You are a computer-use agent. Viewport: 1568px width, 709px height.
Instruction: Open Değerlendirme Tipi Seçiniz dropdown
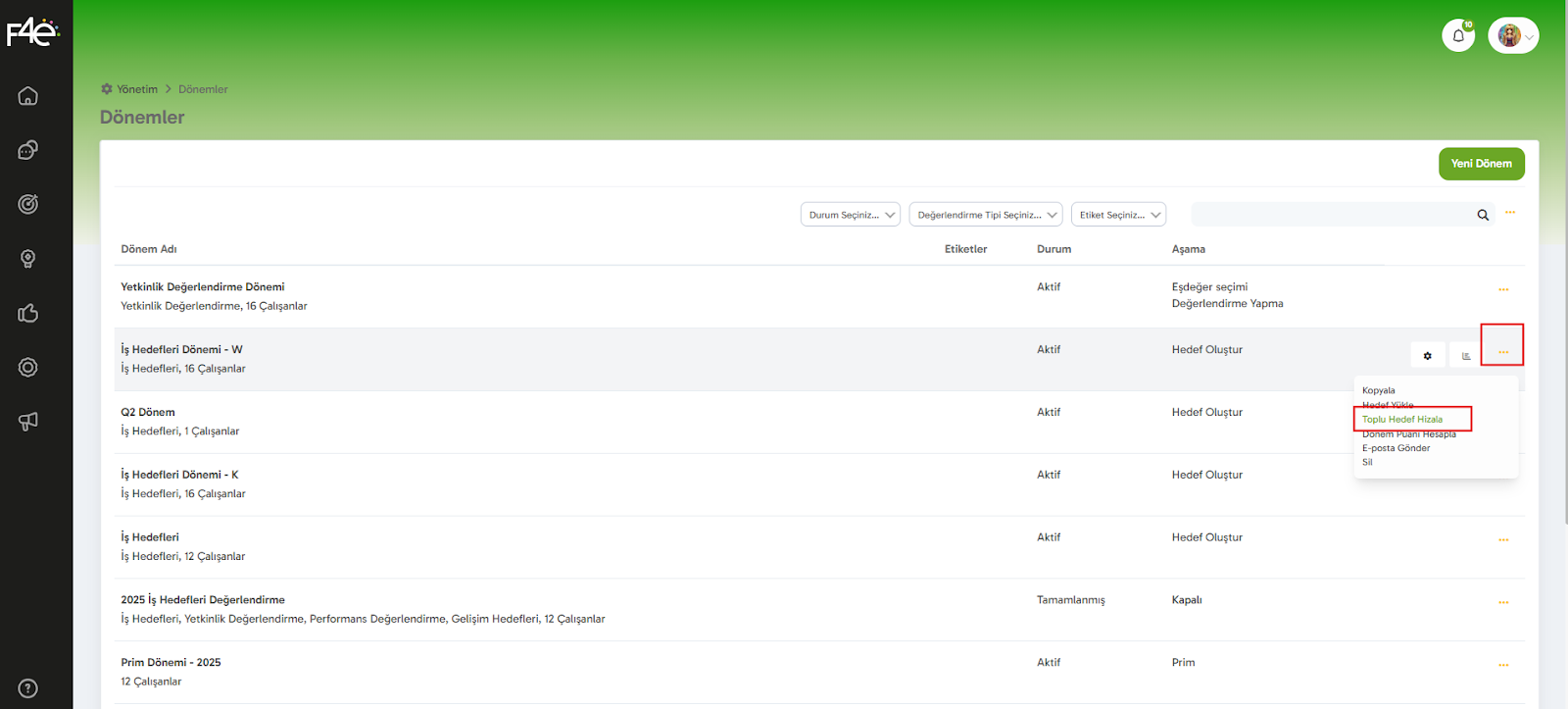point(985,215)
